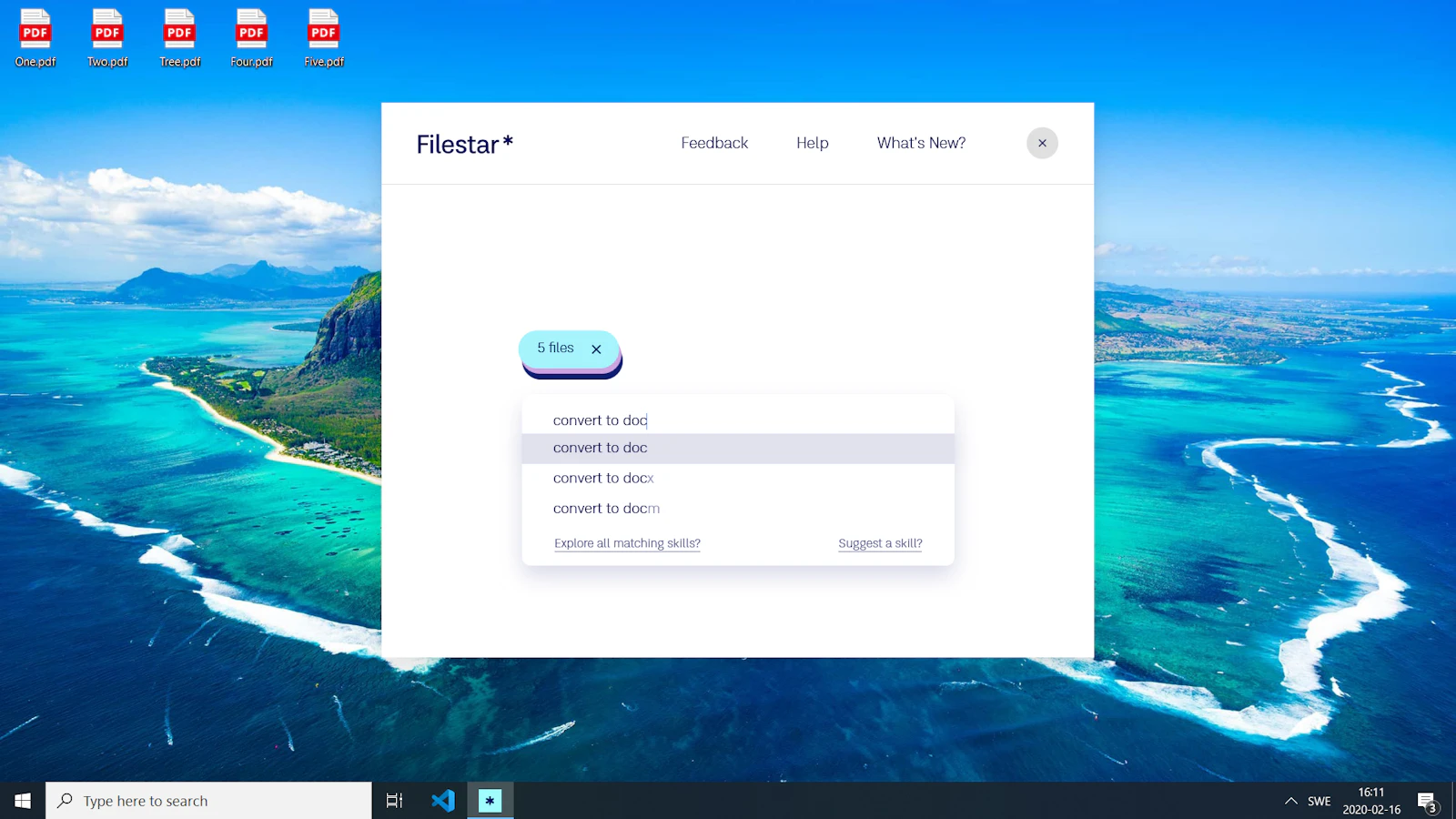Open the Windows Start menu

[23, 801]
